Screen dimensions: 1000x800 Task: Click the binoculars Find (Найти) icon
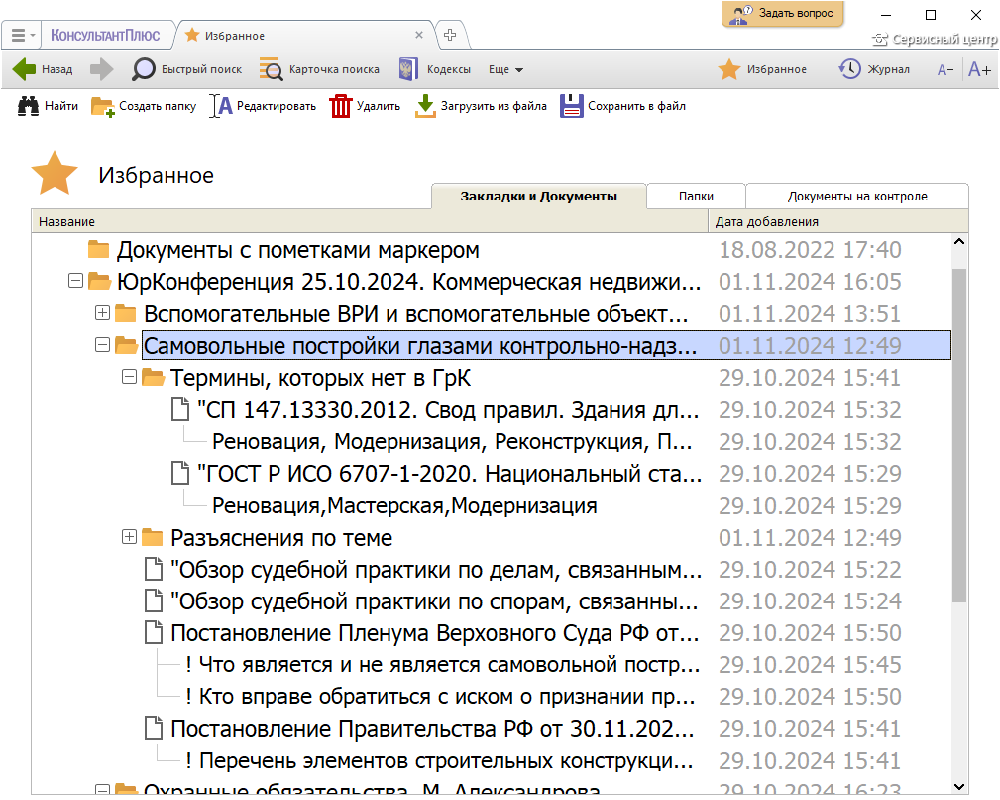29,106
